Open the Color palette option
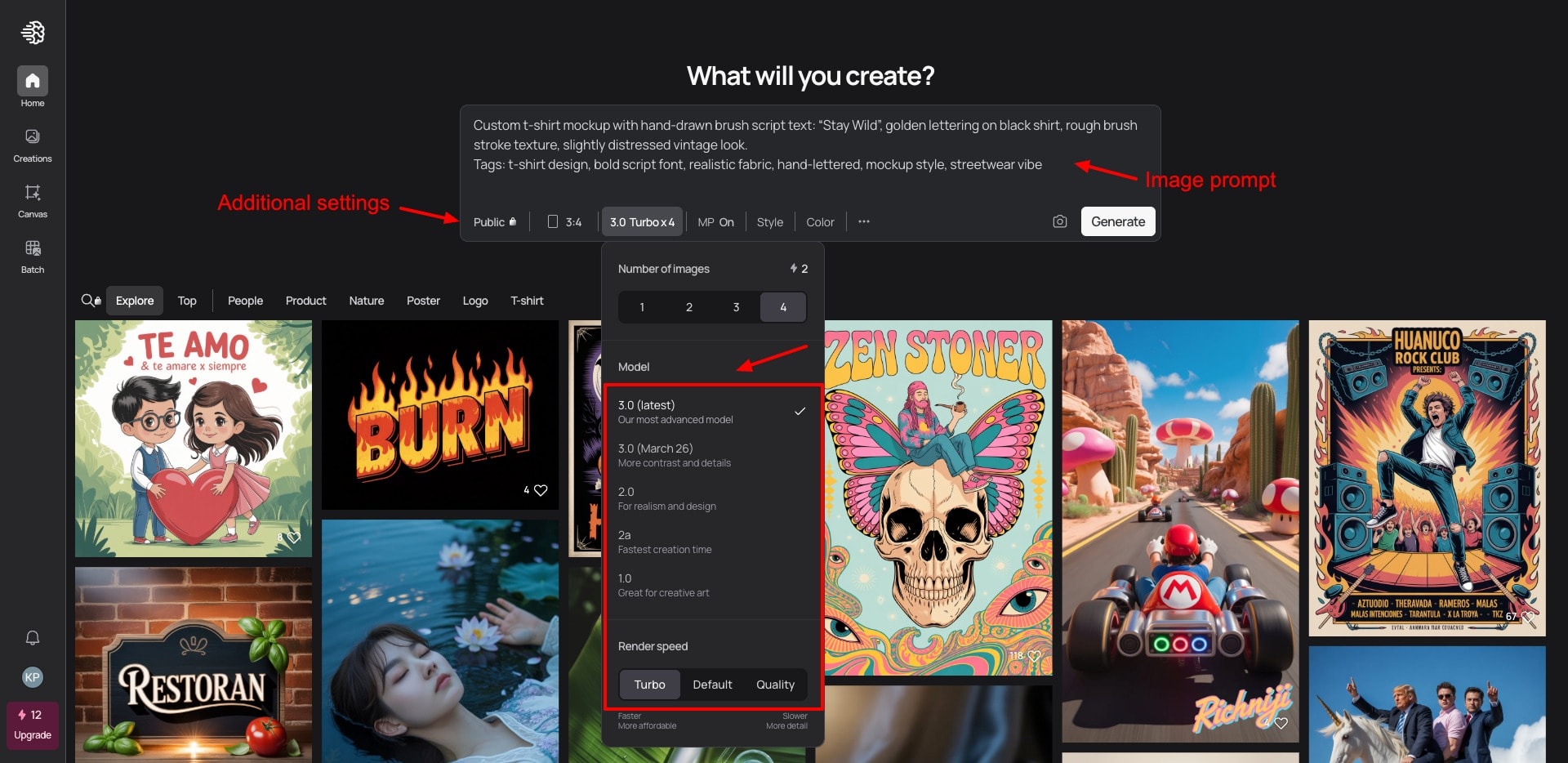 pos(820,222)
